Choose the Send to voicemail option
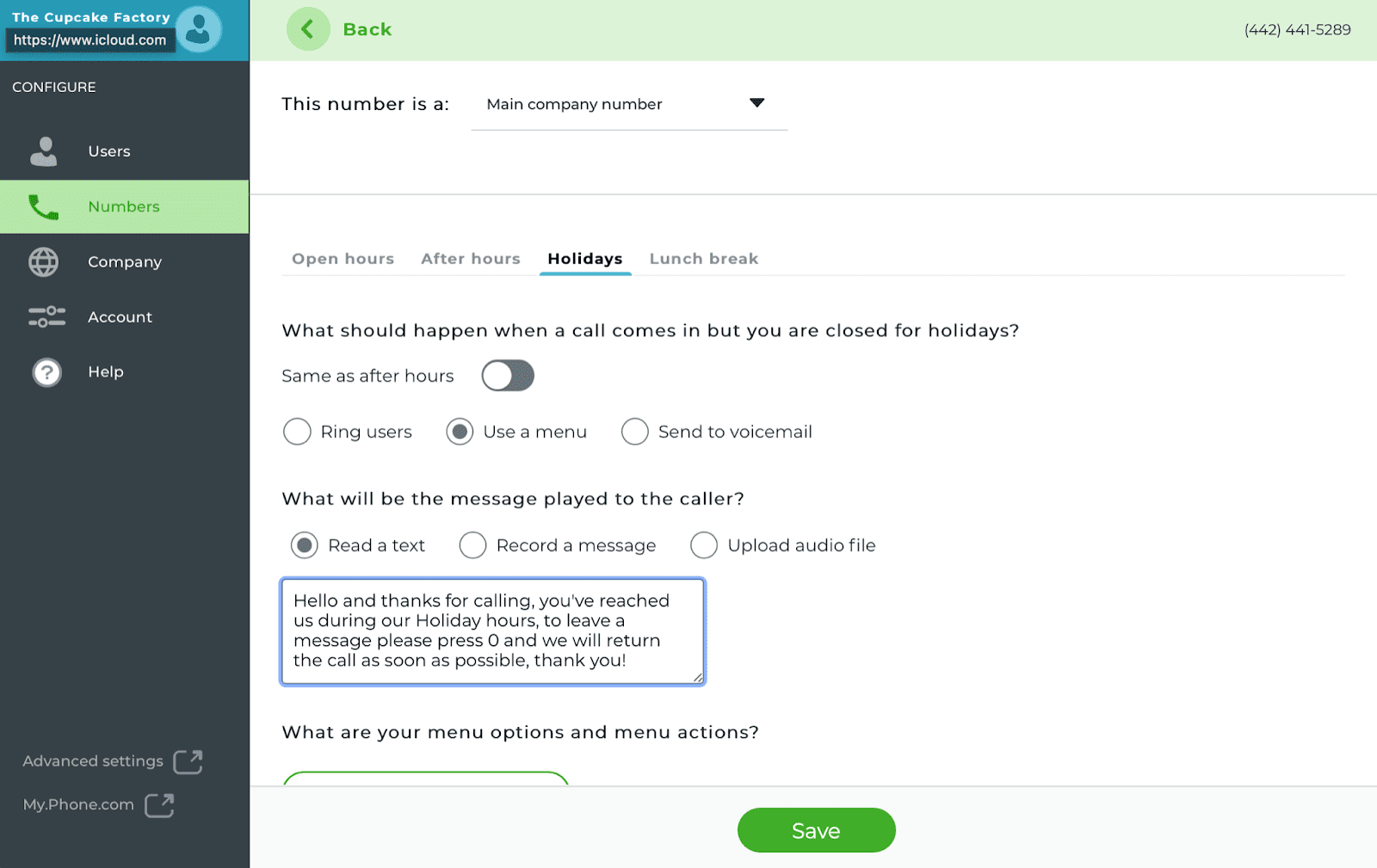Screen dimensions: 1377x868 coord(635,432)
